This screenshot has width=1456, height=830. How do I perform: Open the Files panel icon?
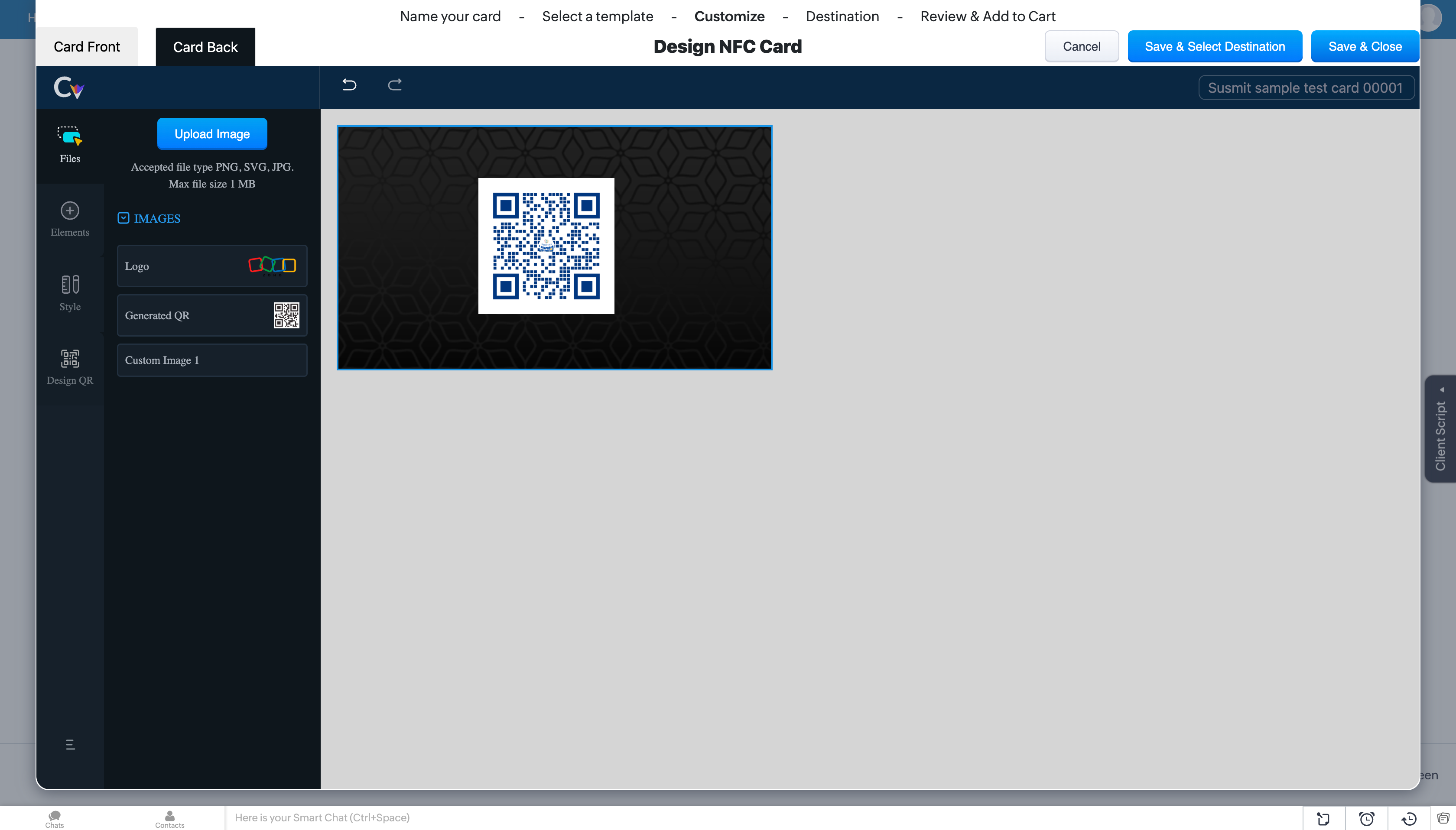pos(70,144)
